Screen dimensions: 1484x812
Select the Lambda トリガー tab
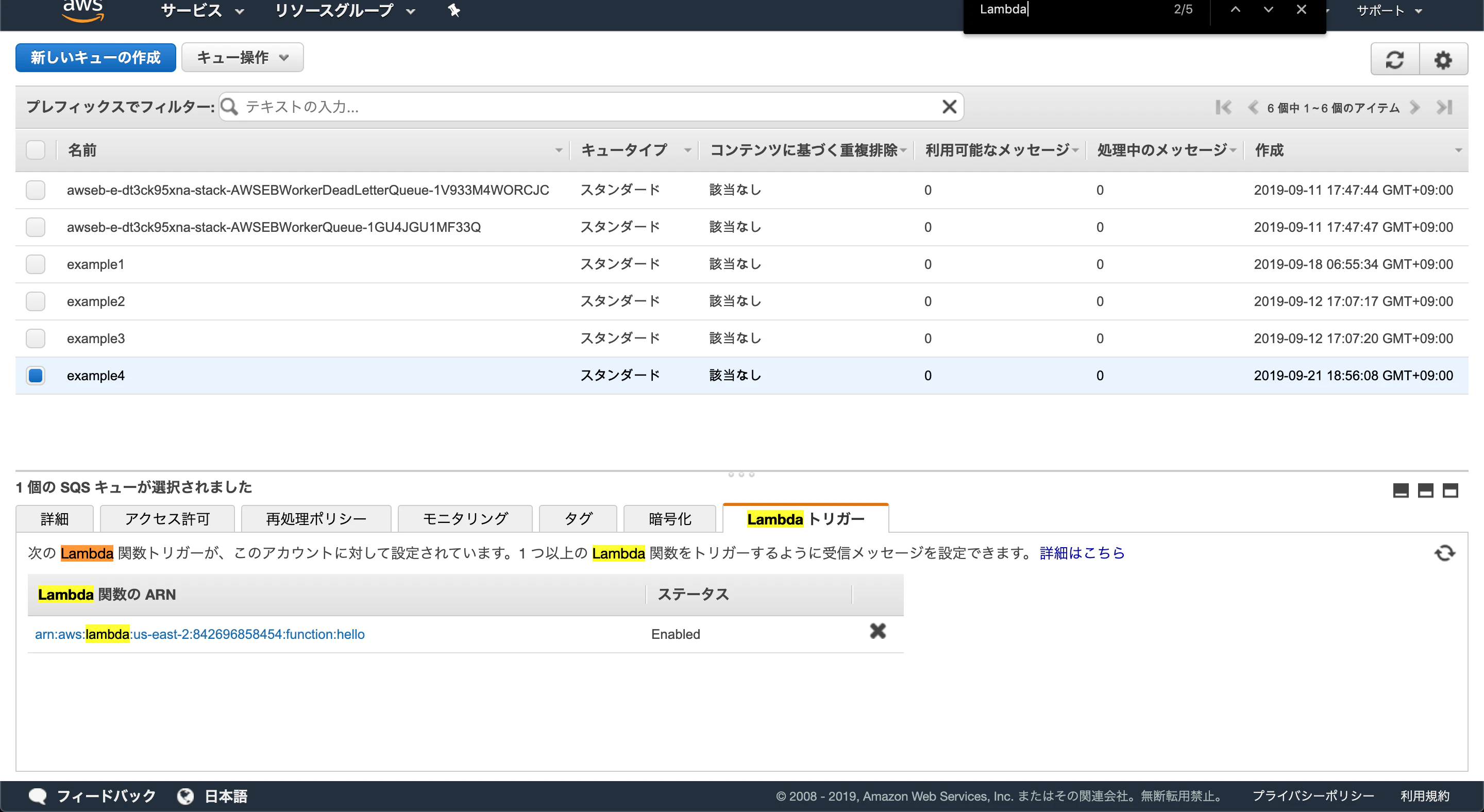pos(805,518)
